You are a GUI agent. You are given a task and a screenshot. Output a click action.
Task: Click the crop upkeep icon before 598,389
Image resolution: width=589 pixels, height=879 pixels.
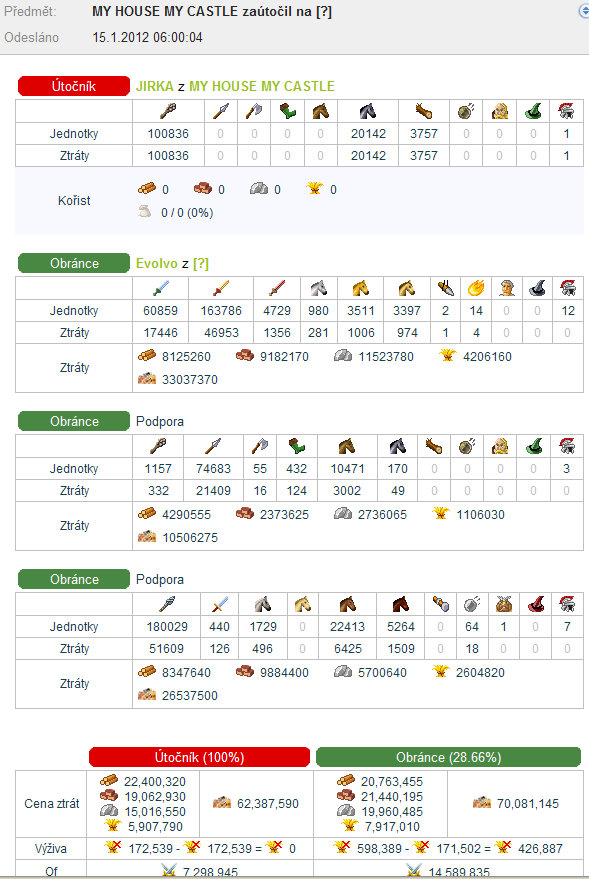click(342, 848)
